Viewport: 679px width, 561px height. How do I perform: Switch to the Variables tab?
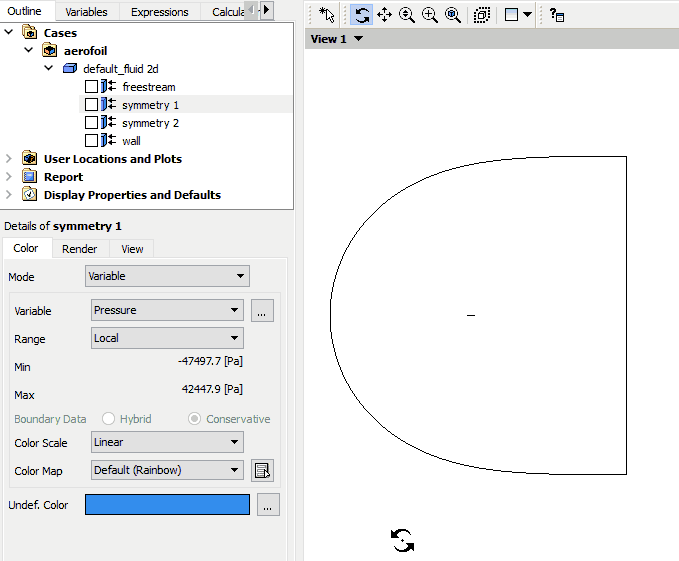pyautogui.click(x=87, y=12)
